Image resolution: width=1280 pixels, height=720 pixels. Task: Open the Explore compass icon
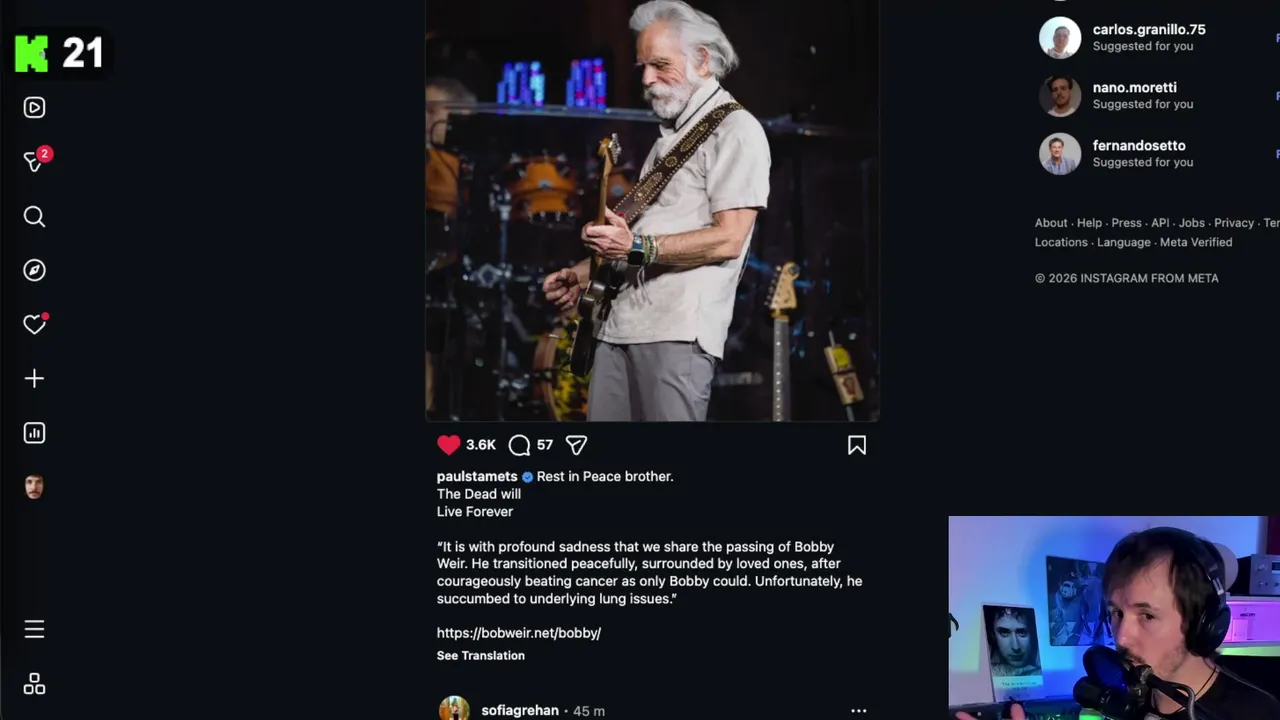[34, 271]
